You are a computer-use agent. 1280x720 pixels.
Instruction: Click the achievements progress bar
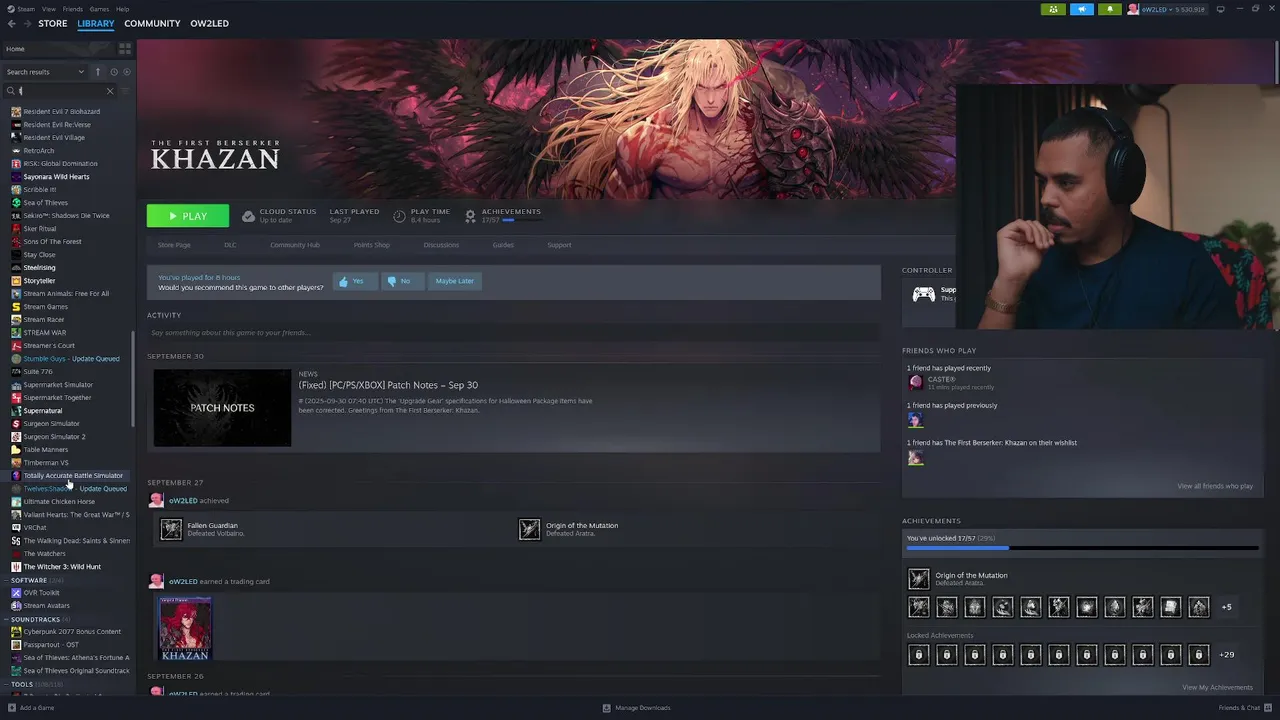click(1082, 548)
